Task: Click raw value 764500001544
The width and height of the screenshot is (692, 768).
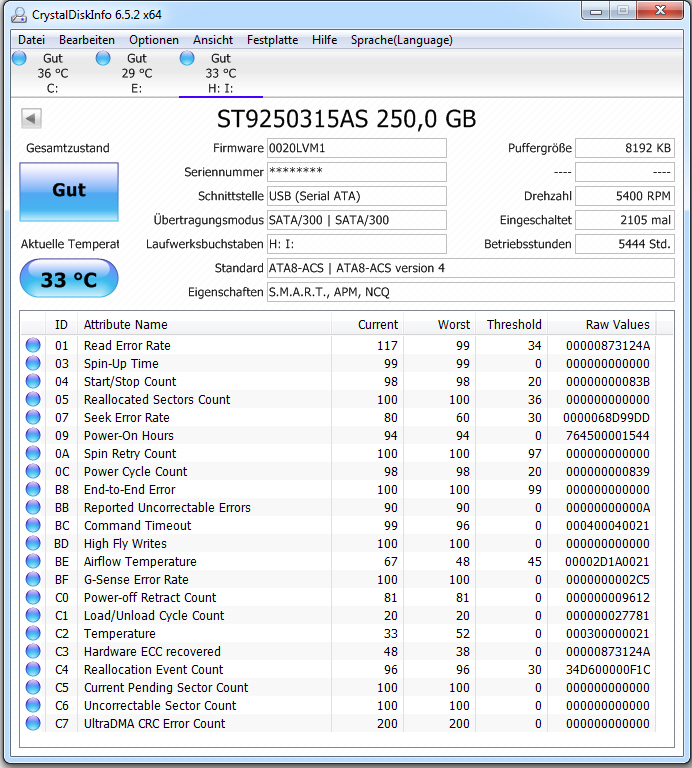Action: click(608, 435)
